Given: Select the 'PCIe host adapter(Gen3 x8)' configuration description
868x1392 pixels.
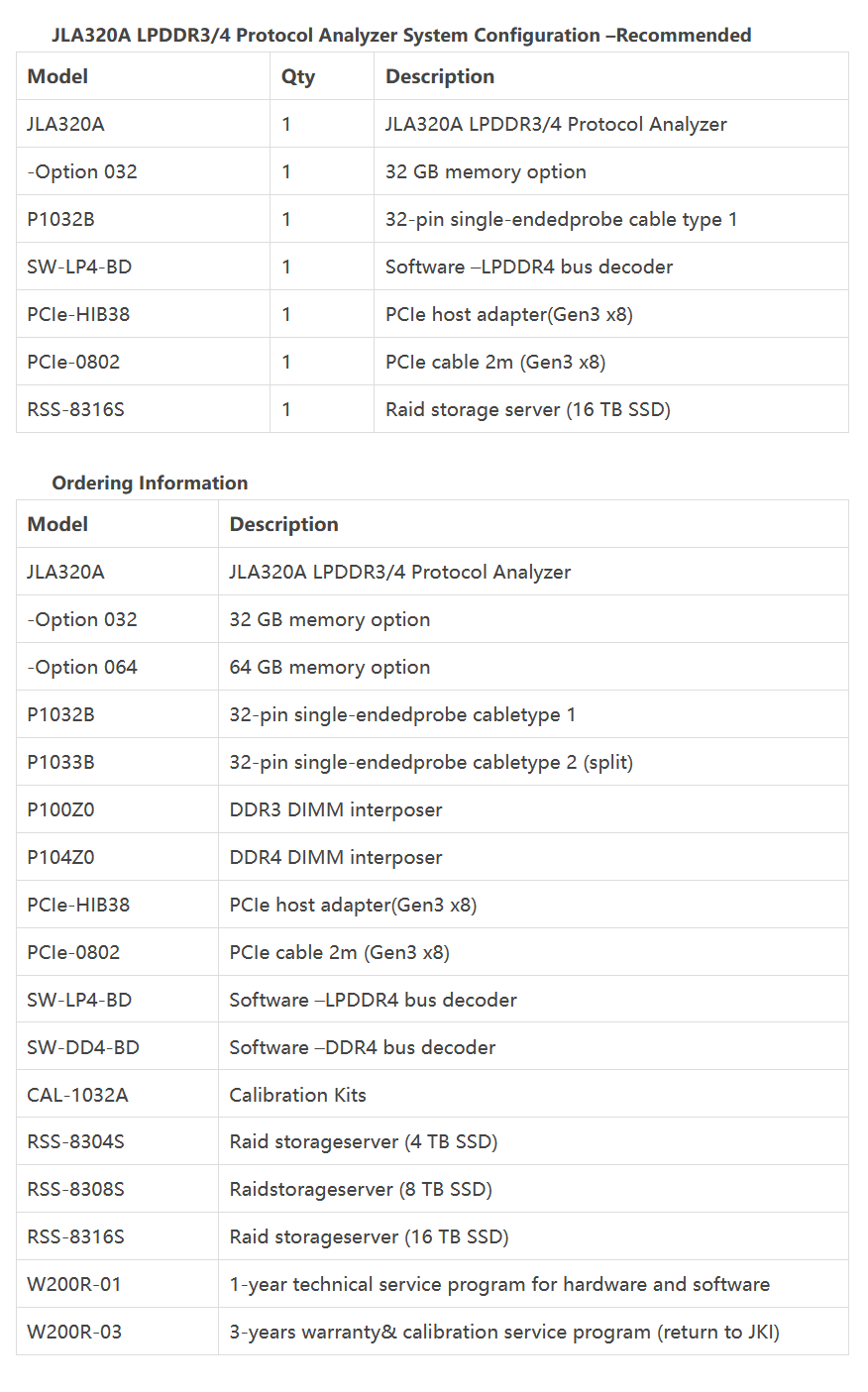Looking at the screenshot, I should pyautogui.click(x=508, y=314).
